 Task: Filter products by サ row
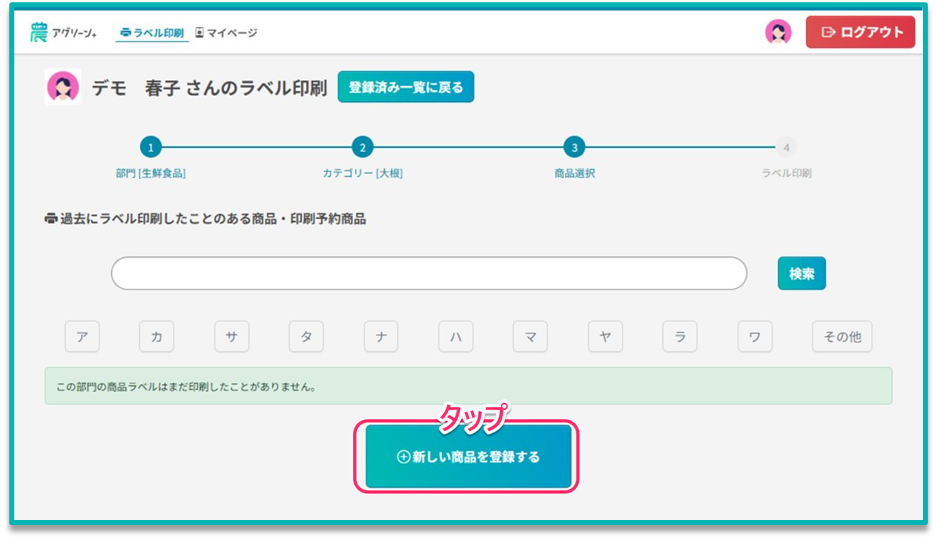pos(231,337)
